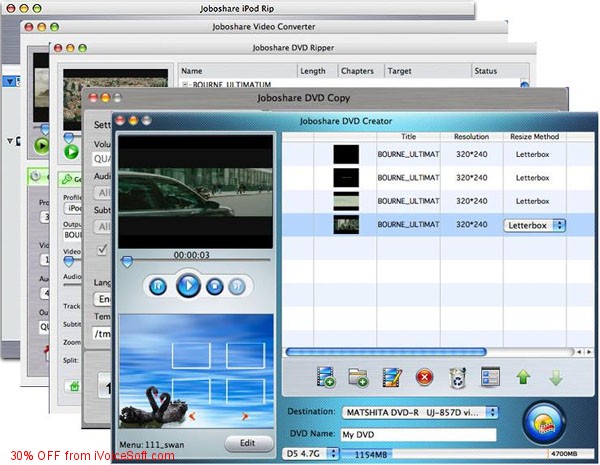Click the Joboshare Video Converter title bar

264,27
